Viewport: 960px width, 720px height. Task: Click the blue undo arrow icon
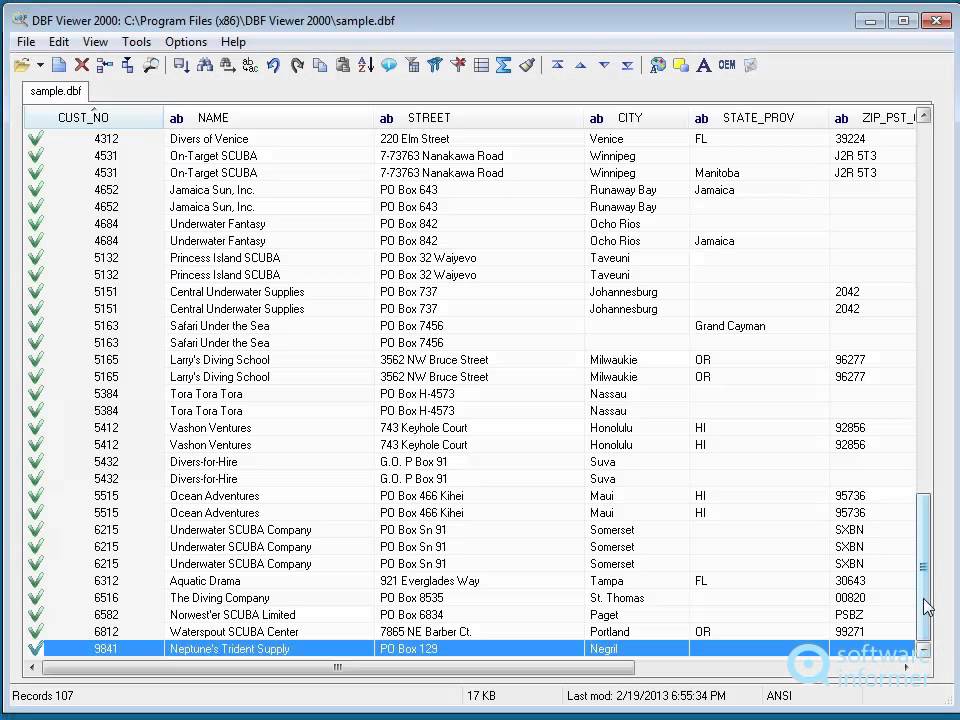point(274,65)
